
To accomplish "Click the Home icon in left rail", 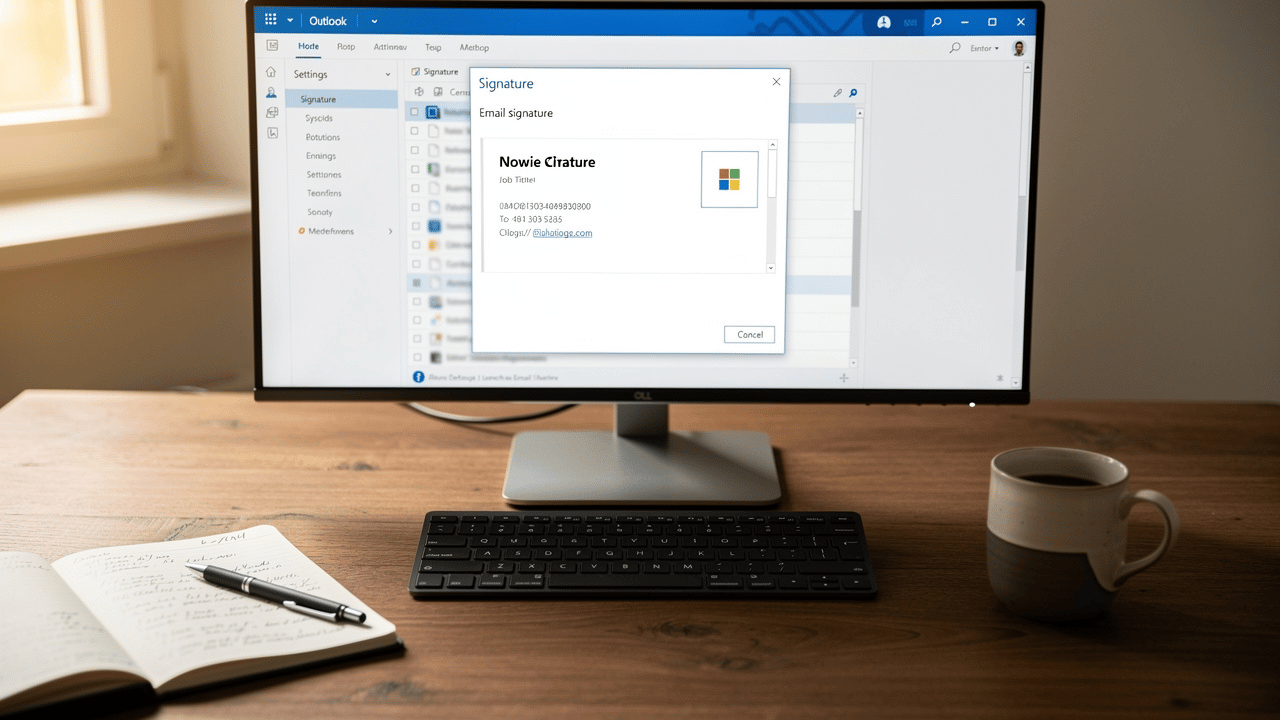I will 271,72.
